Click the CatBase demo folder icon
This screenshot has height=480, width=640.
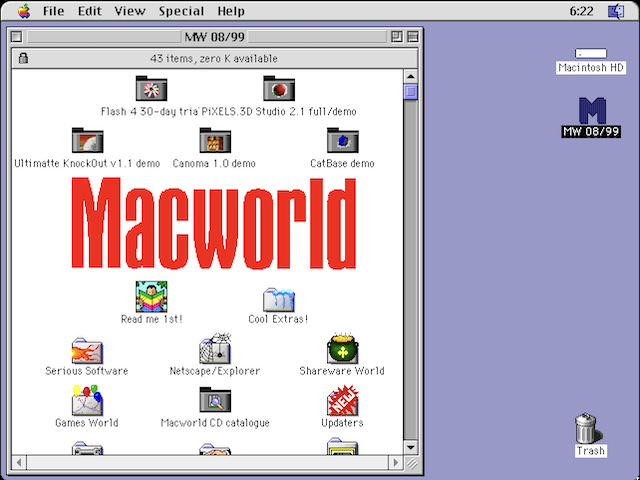click(x=342, y=140)
